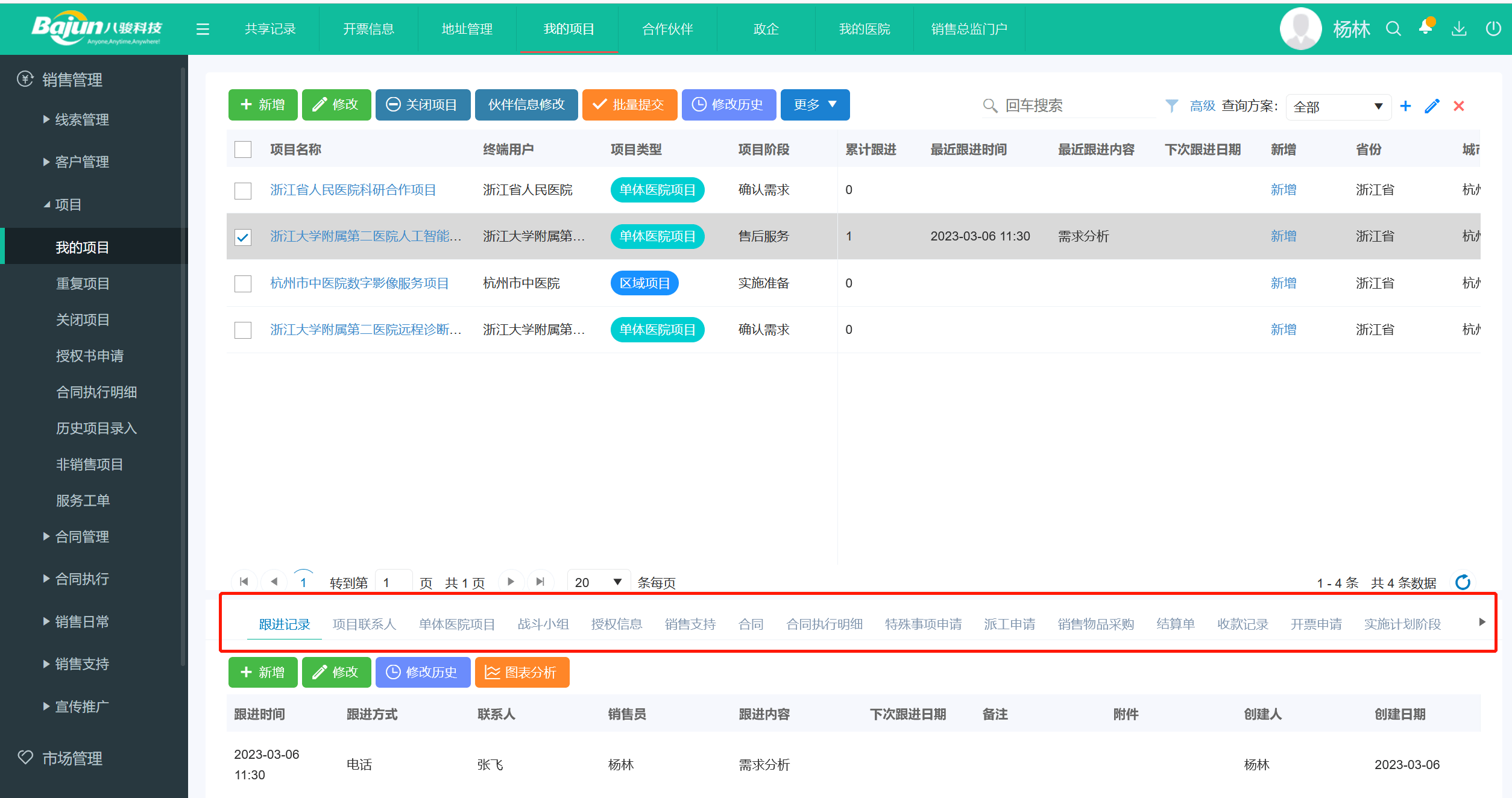Click 新增 link in 浙江省人民医院 row
Screen dimensions: 1512x798
pos(1283,190)
